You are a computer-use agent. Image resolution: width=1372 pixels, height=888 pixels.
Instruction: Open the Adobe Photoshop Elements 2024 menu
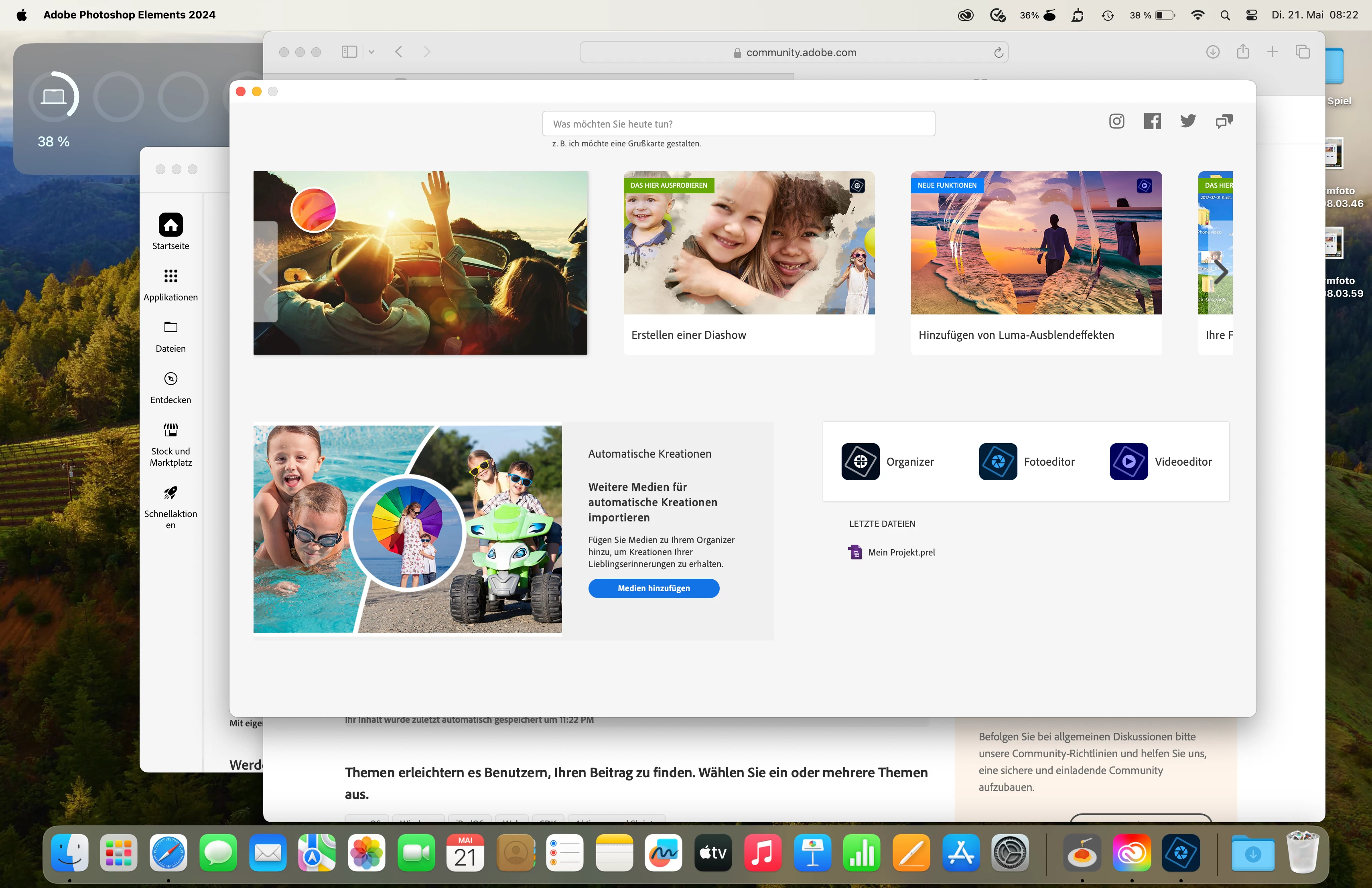129,15
